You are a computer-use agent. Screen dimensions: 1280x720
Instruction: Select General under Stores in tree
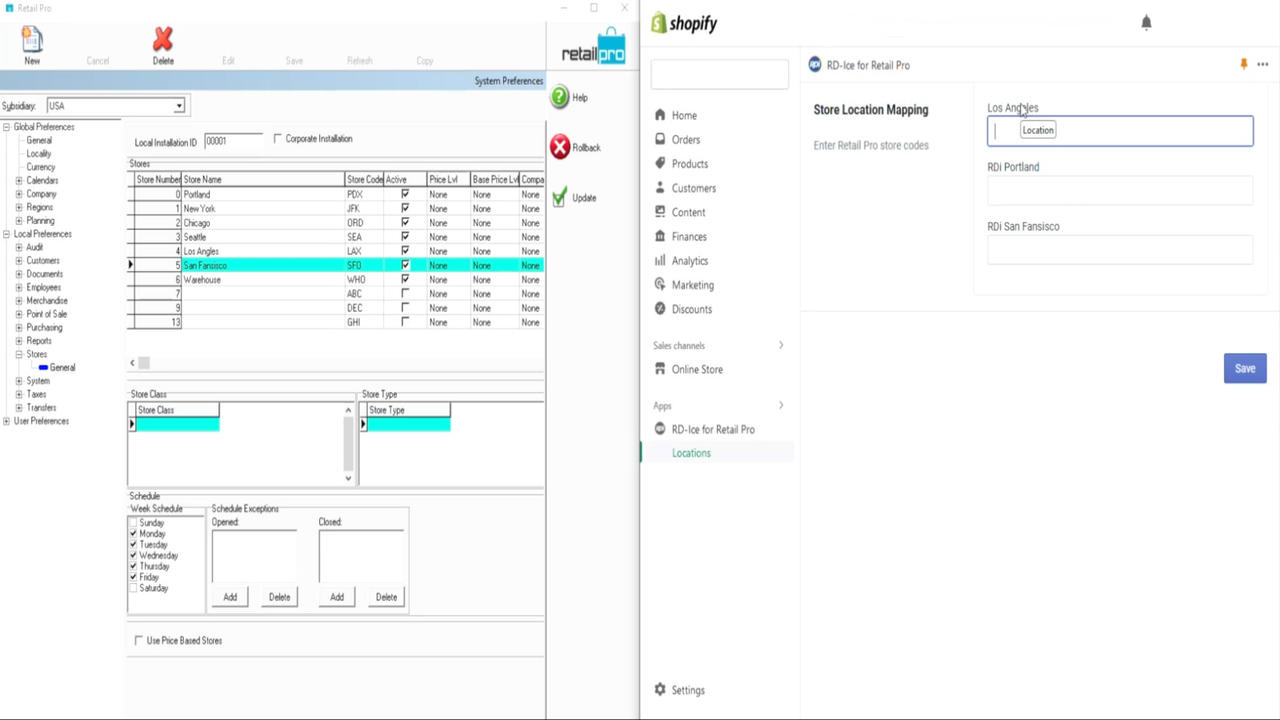tap(62, 367)
